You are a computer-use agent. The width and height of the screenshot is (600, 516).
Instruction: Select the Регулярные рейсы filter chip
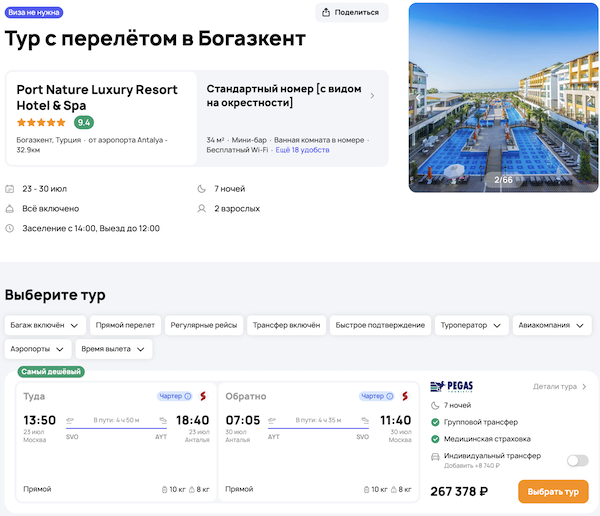[204, 325]
